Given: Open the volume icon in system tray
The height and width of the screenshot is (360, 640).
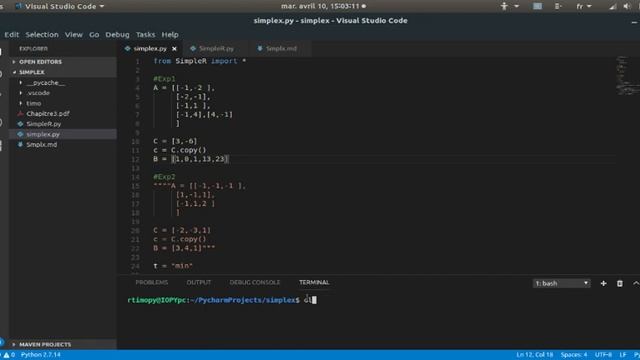Looking at the screenshot, I should tap(627, 6).
